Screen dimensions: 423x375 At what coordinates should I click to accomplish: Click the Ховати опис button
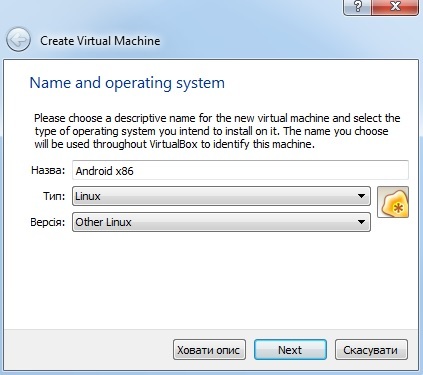tap(209, 350)
